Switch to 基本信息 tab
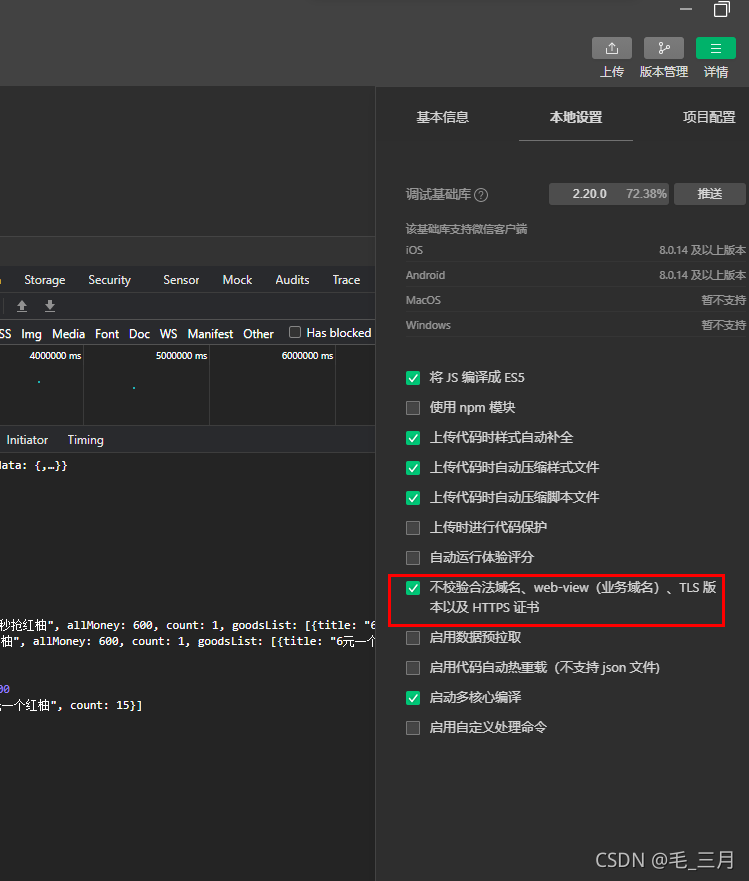Screen dimensions: 749x881 pos(442,117)
